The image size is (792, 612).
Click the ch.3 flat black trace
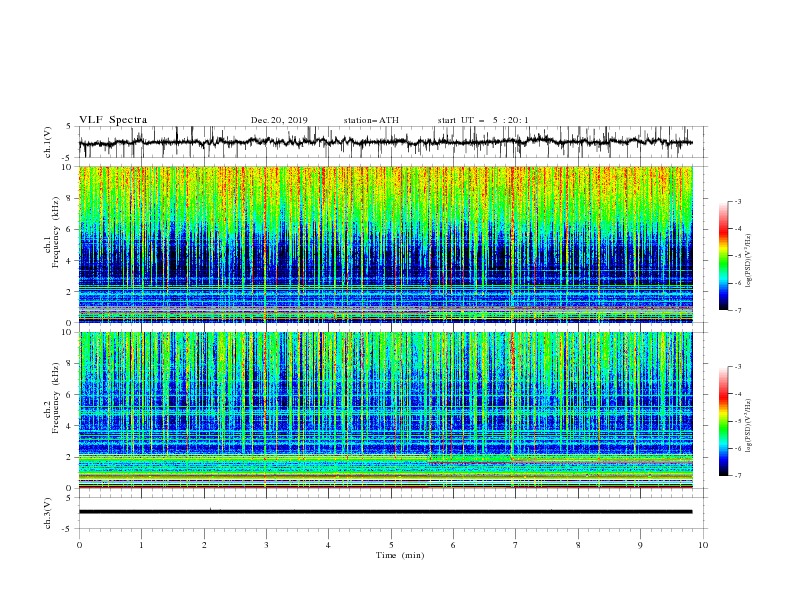point(385,512)
